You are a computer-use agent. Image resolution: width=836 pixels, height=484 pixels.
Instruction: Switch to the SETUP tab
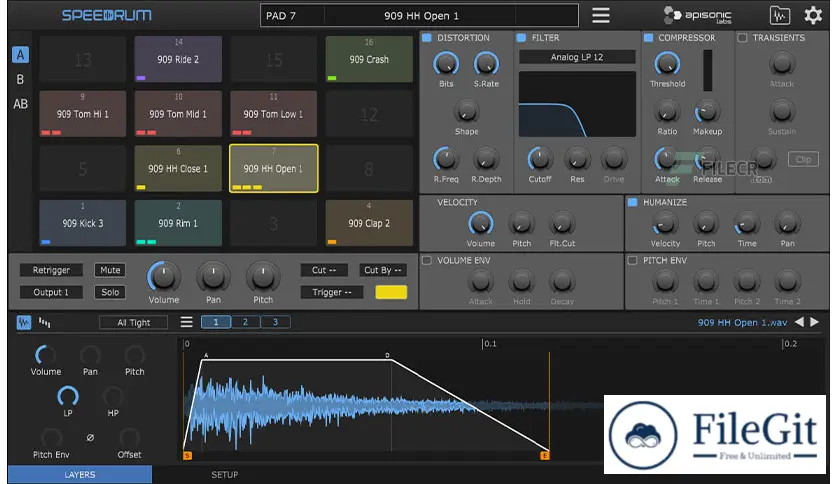coord(224,474)
